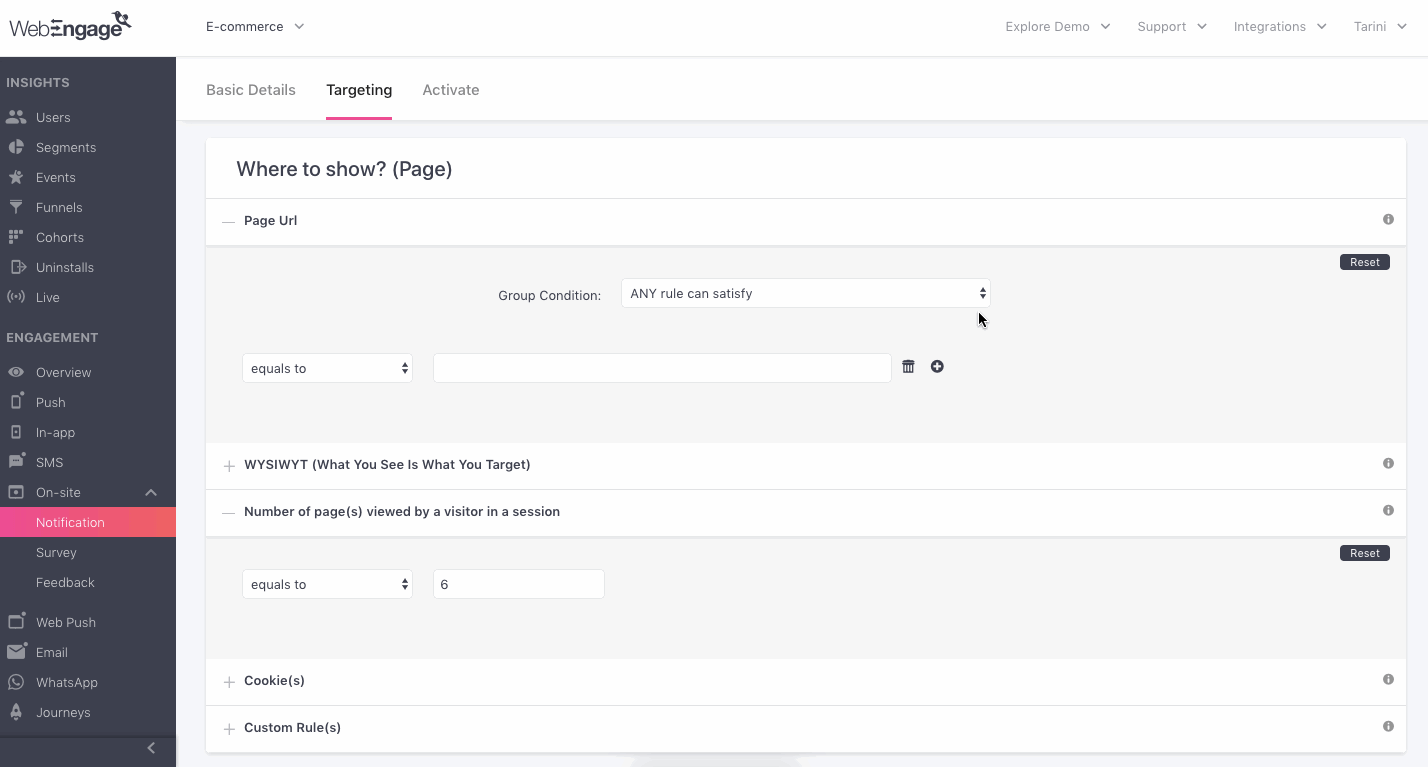Click info icon for Cookie(s) section
This screenshot has height=767, width=1428.
pos(1388,680)
